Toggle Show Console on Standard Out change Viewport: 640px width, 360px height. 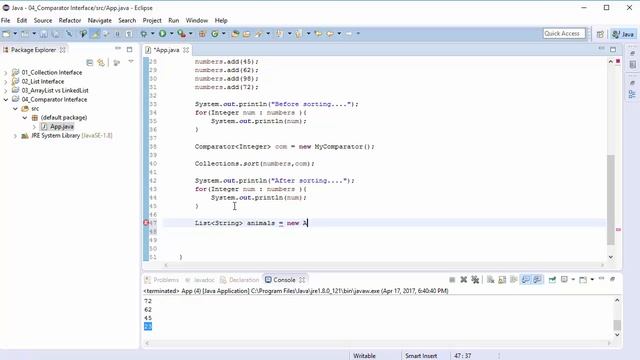pyautogui.click(x=526, y=280)
